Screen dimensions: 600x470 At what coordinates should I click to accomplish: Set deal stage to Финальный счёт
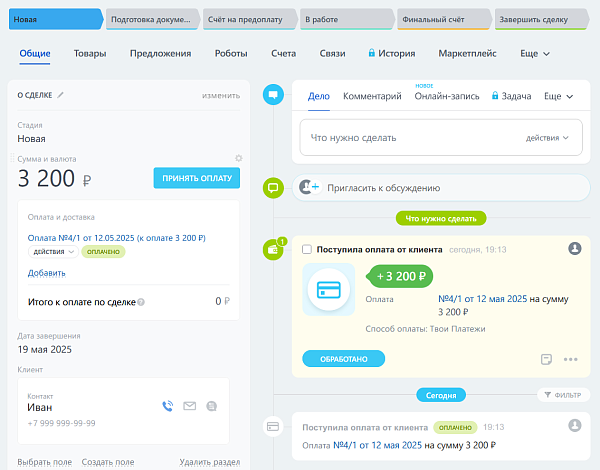[443, 19]
